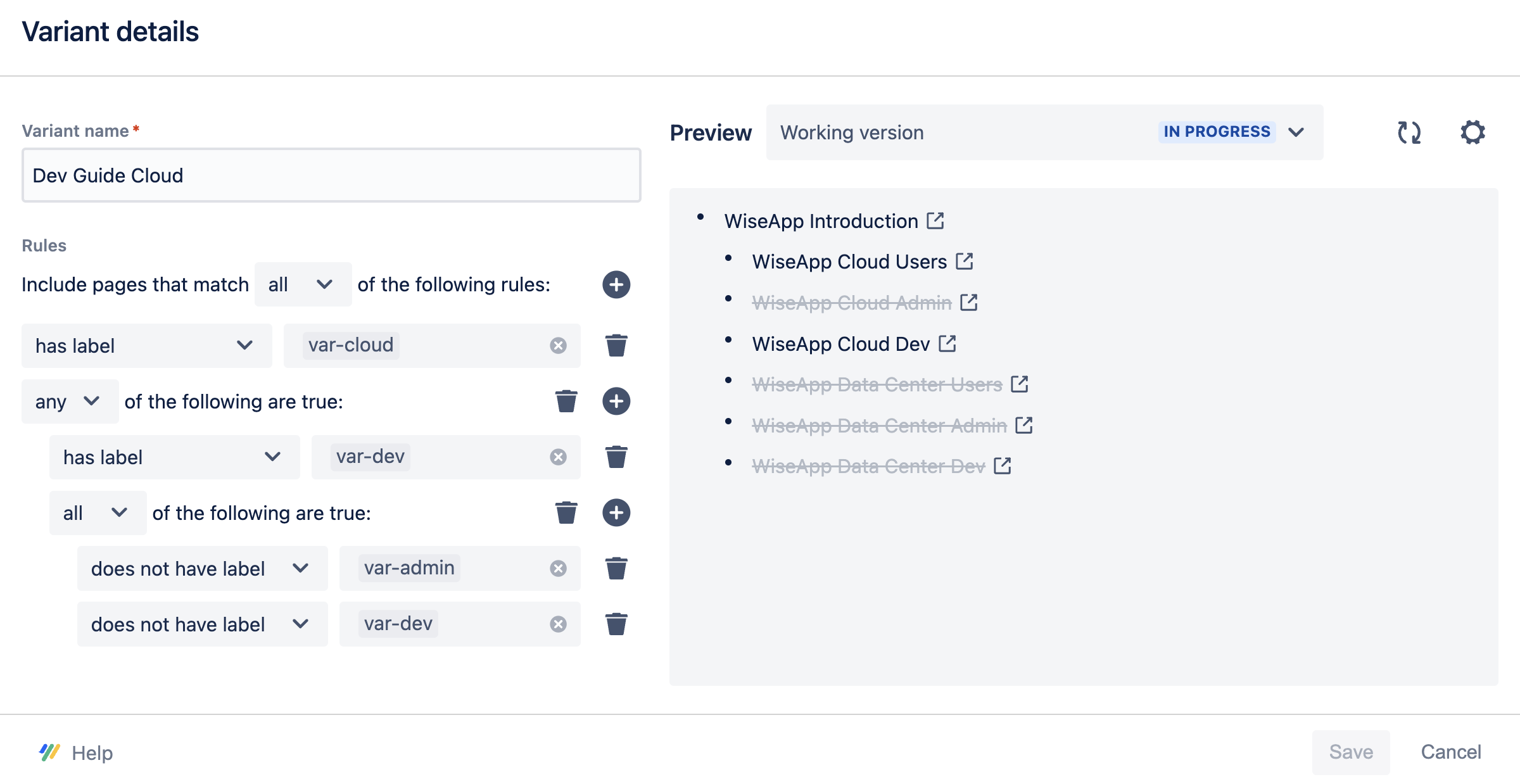Remove the does not have var-admin rule
This screenshot has width=1520, height=784.
tap(616, 569)
